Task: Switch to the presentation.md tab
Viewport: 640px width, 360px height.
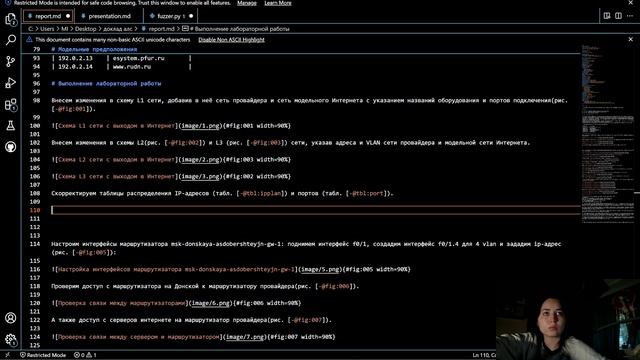Action: (x=109, y=16)
